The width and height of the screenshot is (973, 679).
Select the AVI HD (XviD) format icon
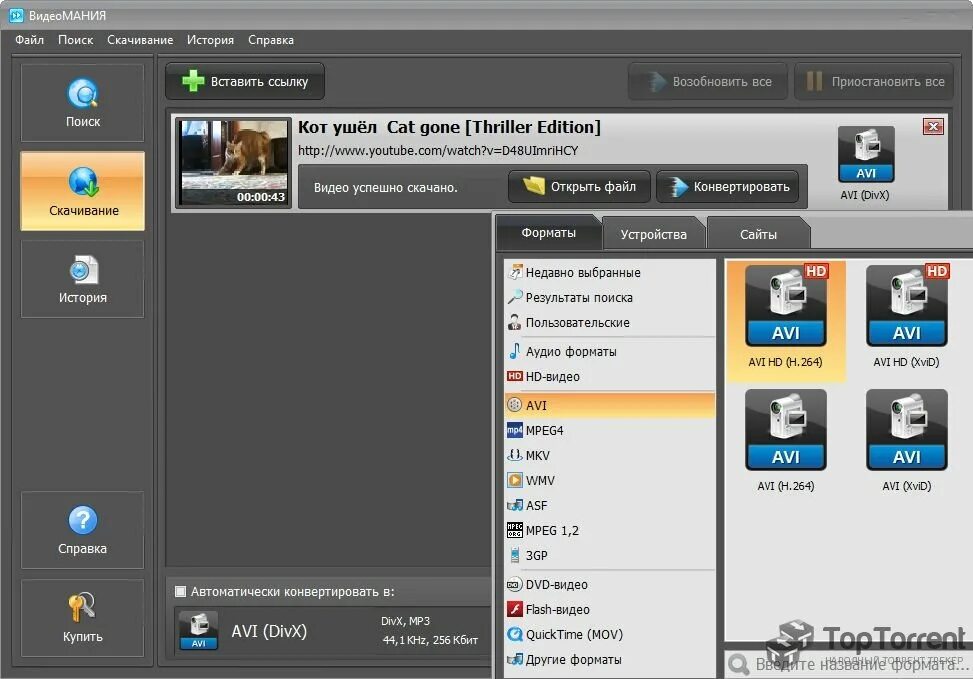(906, 304)
